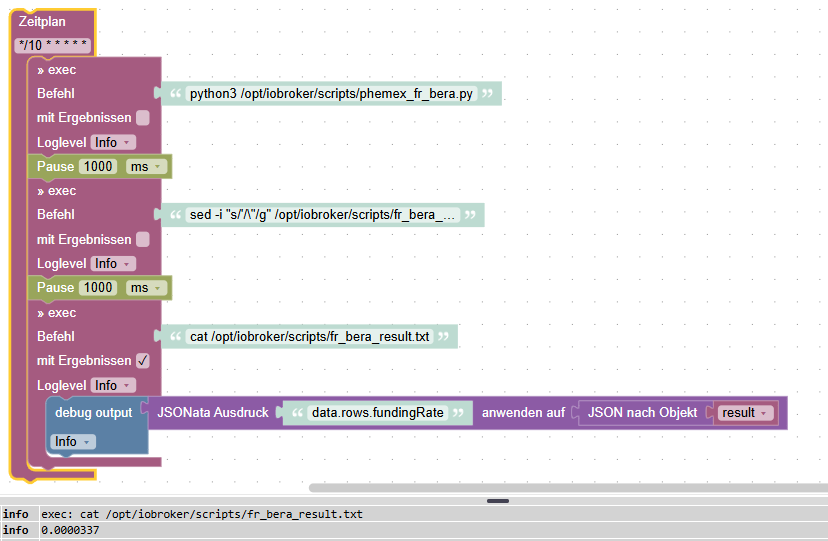Open Loglevel dropdown of the sed exec block
This screenshot has height=541, width=828.
click(113, 263)
